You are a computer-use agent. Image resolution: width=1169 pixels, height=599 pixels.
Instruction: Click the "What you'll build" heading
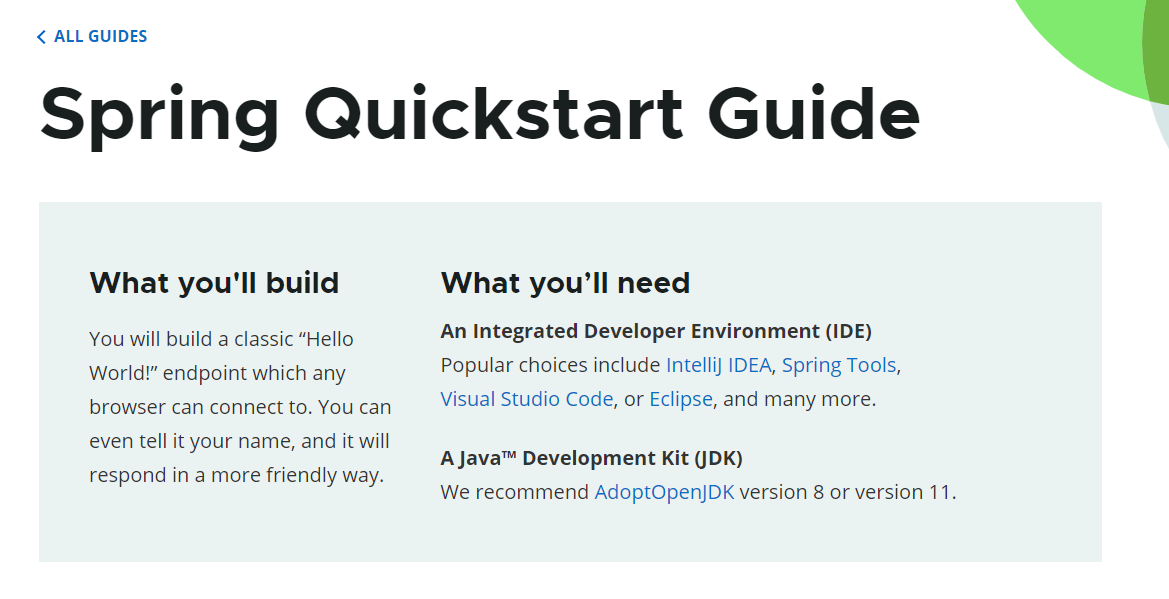[214, 283]
